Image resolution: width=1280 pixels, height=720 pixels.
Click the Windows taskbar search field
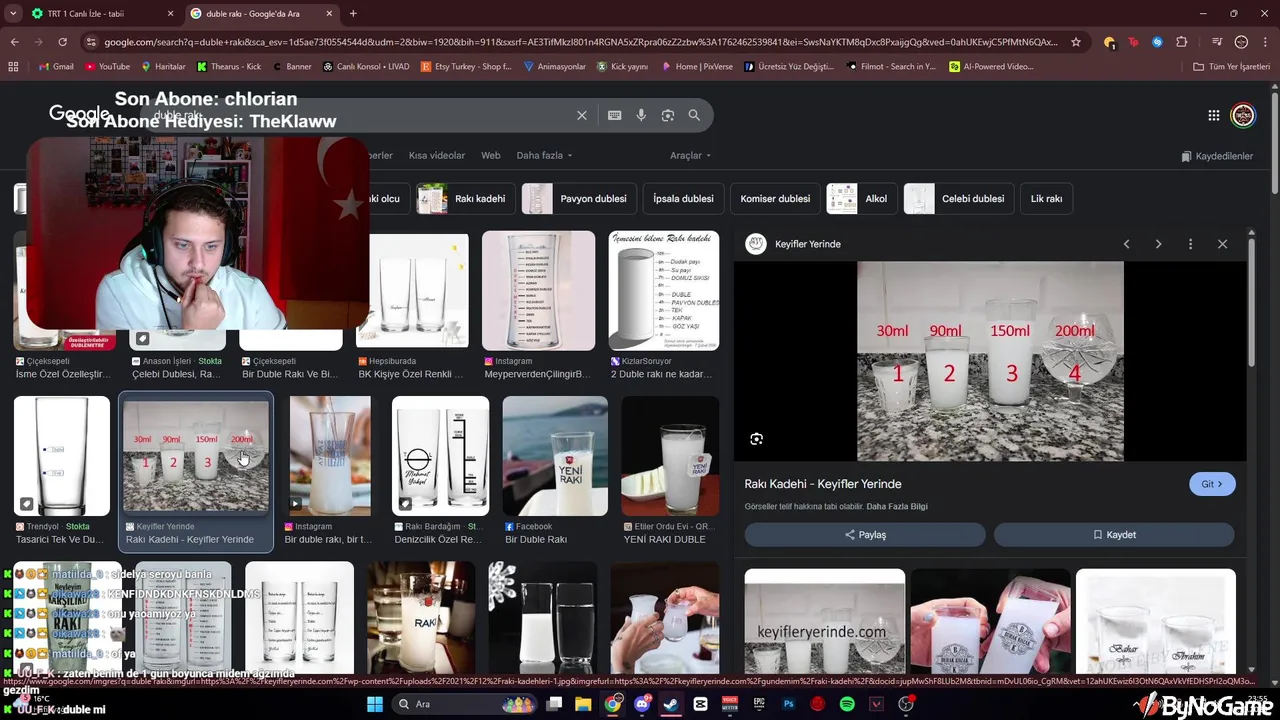(x=465, y=704)
